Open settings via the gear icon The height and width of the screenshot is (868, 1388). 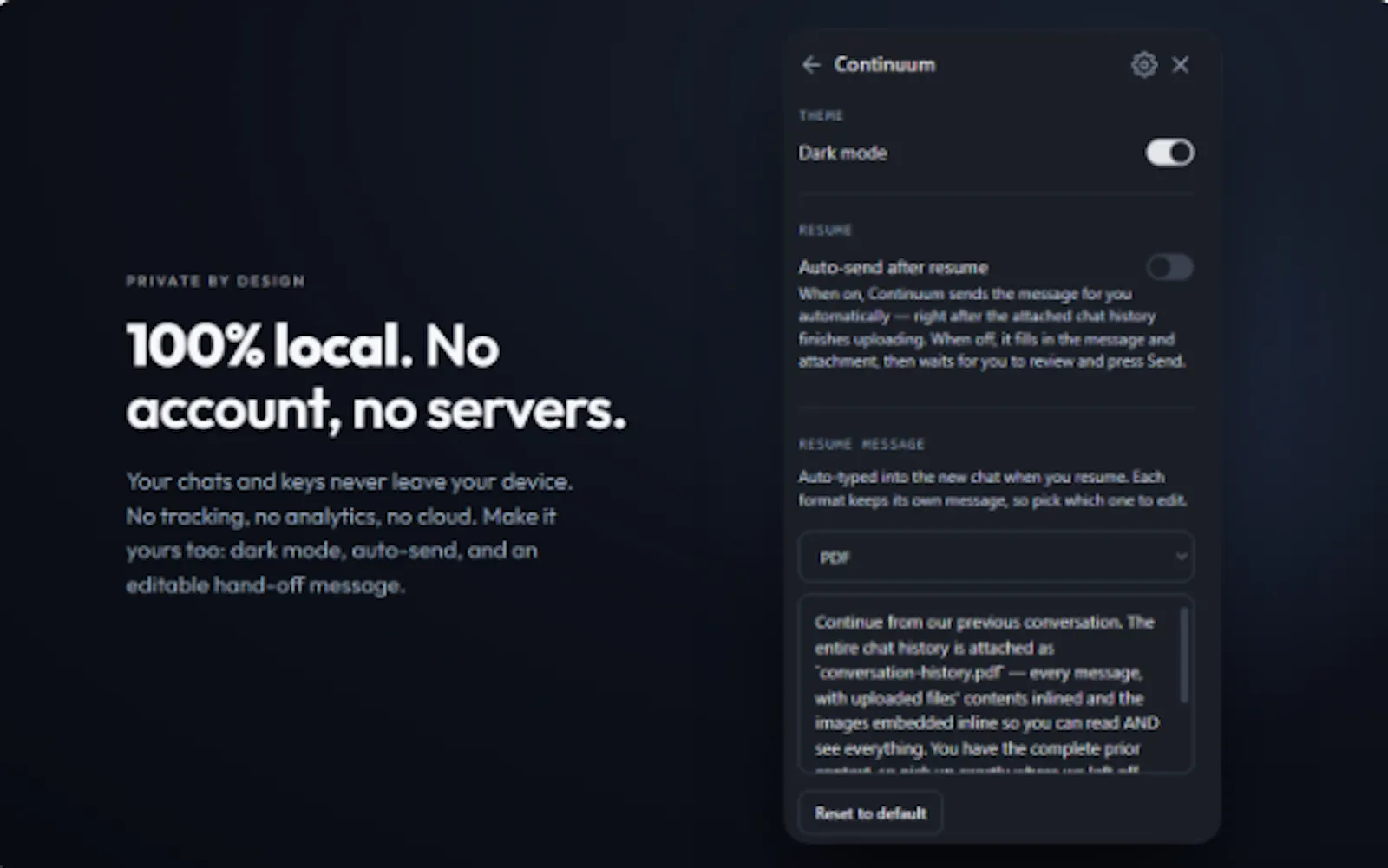coord(1144,65)
